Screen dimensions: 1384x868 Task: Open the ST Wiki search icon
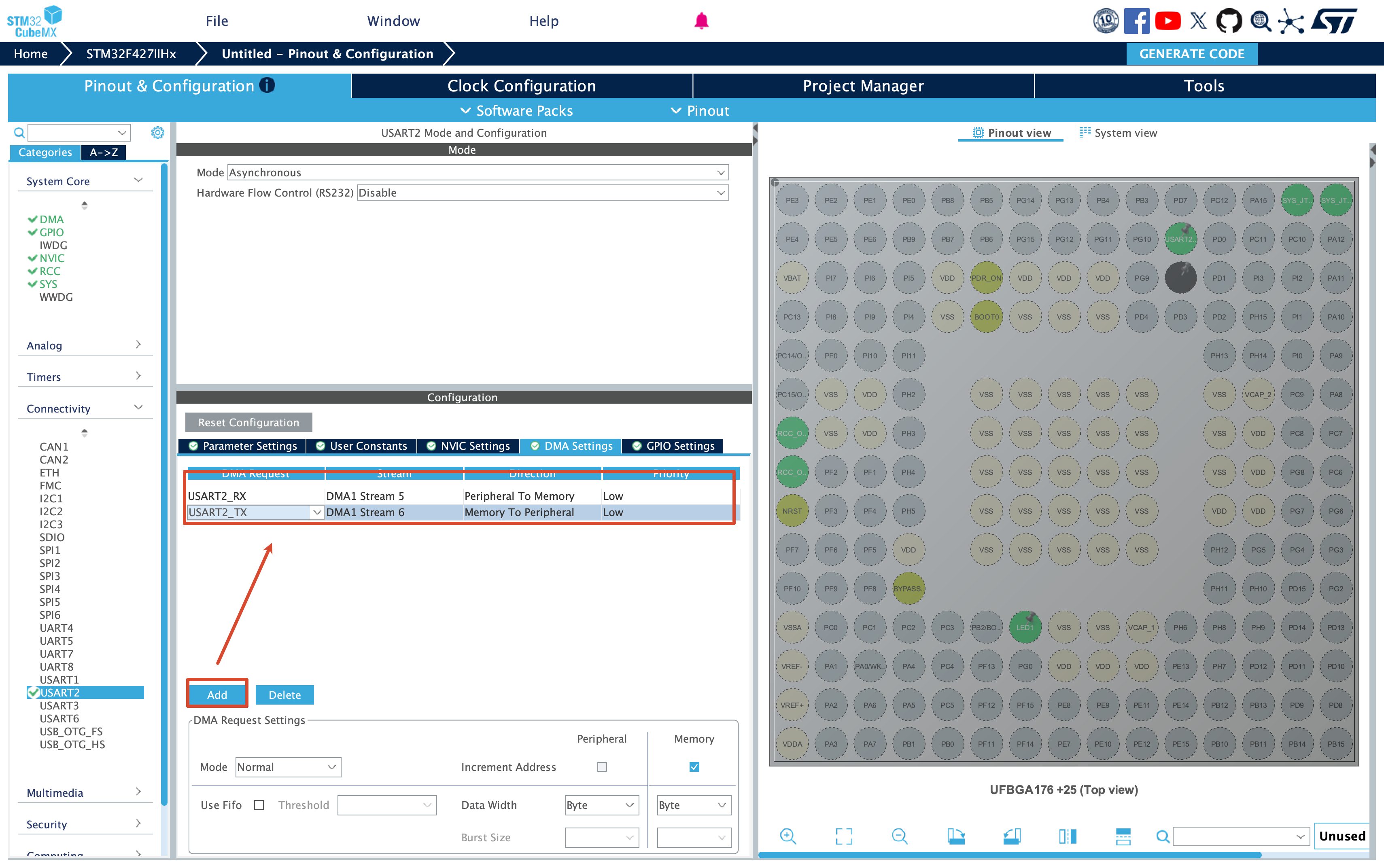[x=1261, y=21]
